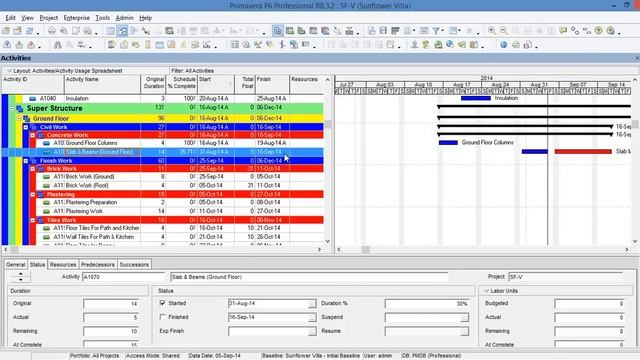Click the Finish column header
The width and height of the screenshot is (640, 360).
coord(272,84)
